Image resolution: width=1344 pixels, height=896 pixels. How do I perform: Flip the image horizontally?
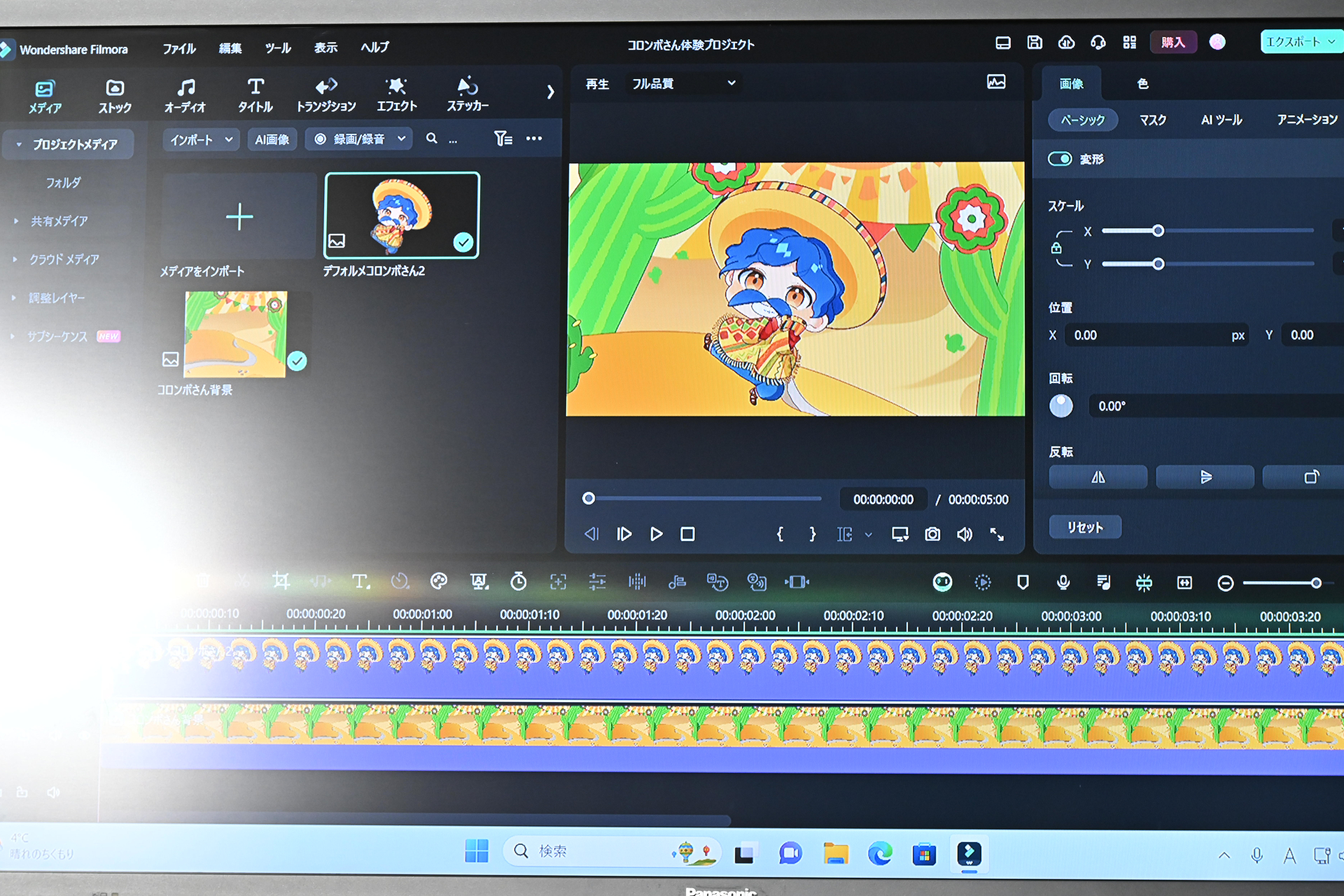tap(1098, 477)
